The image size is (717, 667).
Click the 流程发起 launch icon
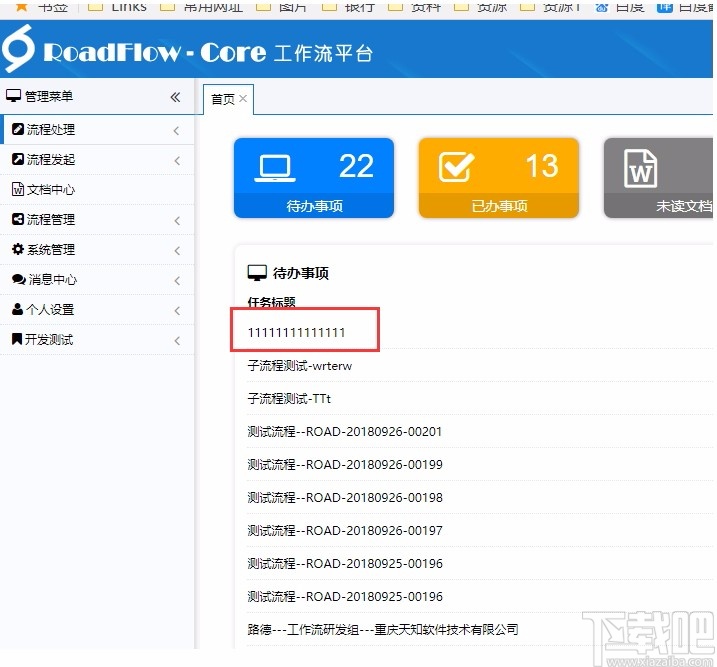pyautogui.click(x=18, y=159)
